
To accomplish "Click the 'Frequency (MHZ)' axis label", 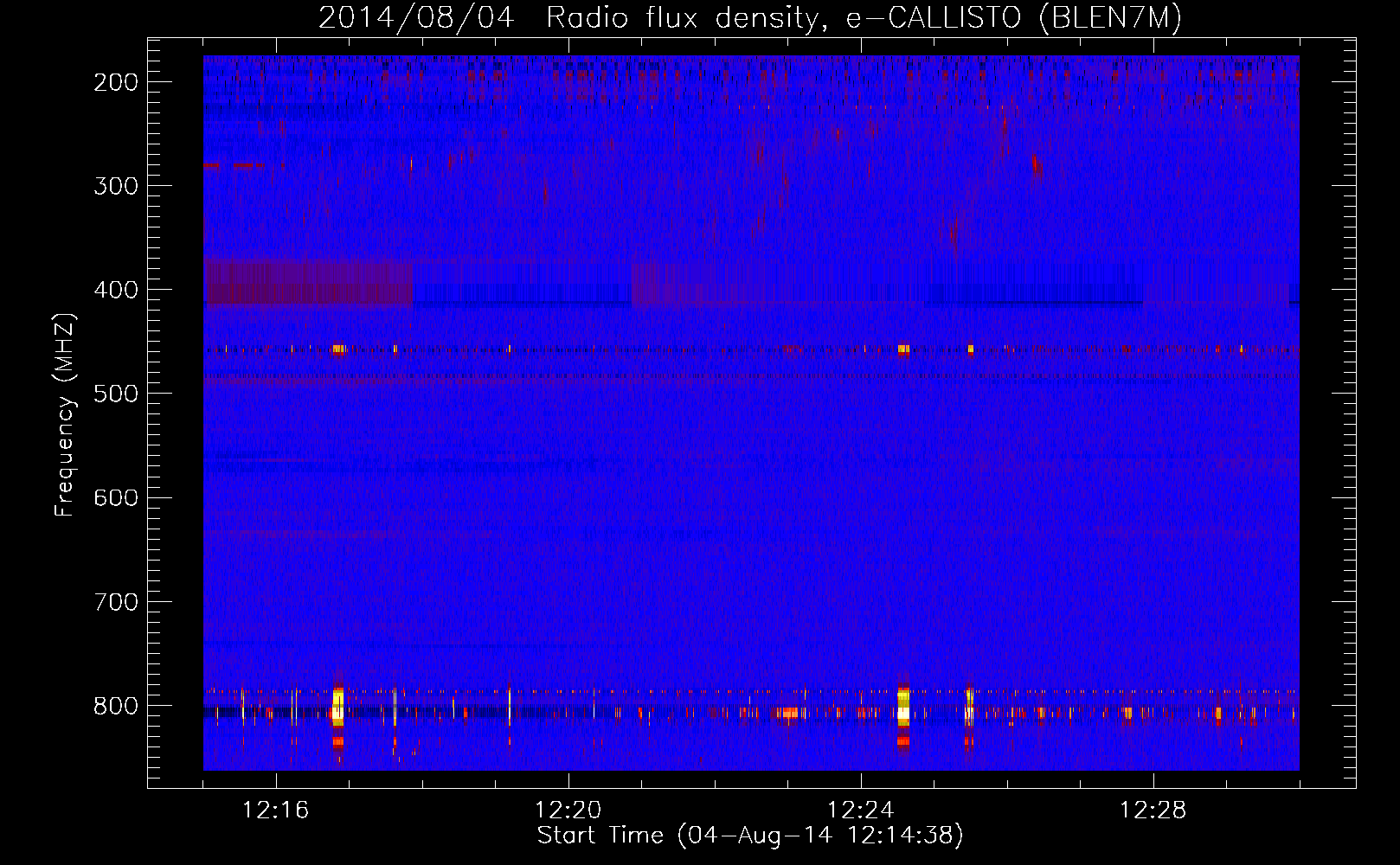I will tap(65, 414).
